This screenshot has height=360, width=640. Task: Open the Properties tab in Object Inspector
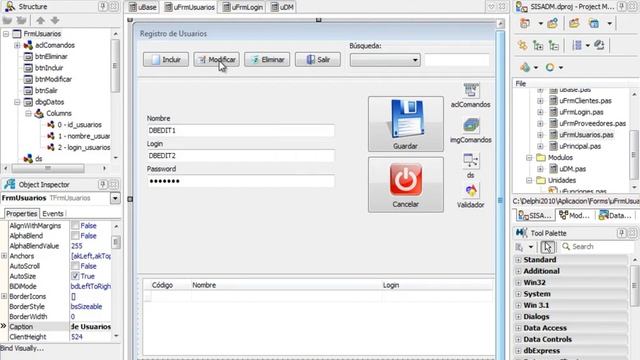click(x=21, y=213)
